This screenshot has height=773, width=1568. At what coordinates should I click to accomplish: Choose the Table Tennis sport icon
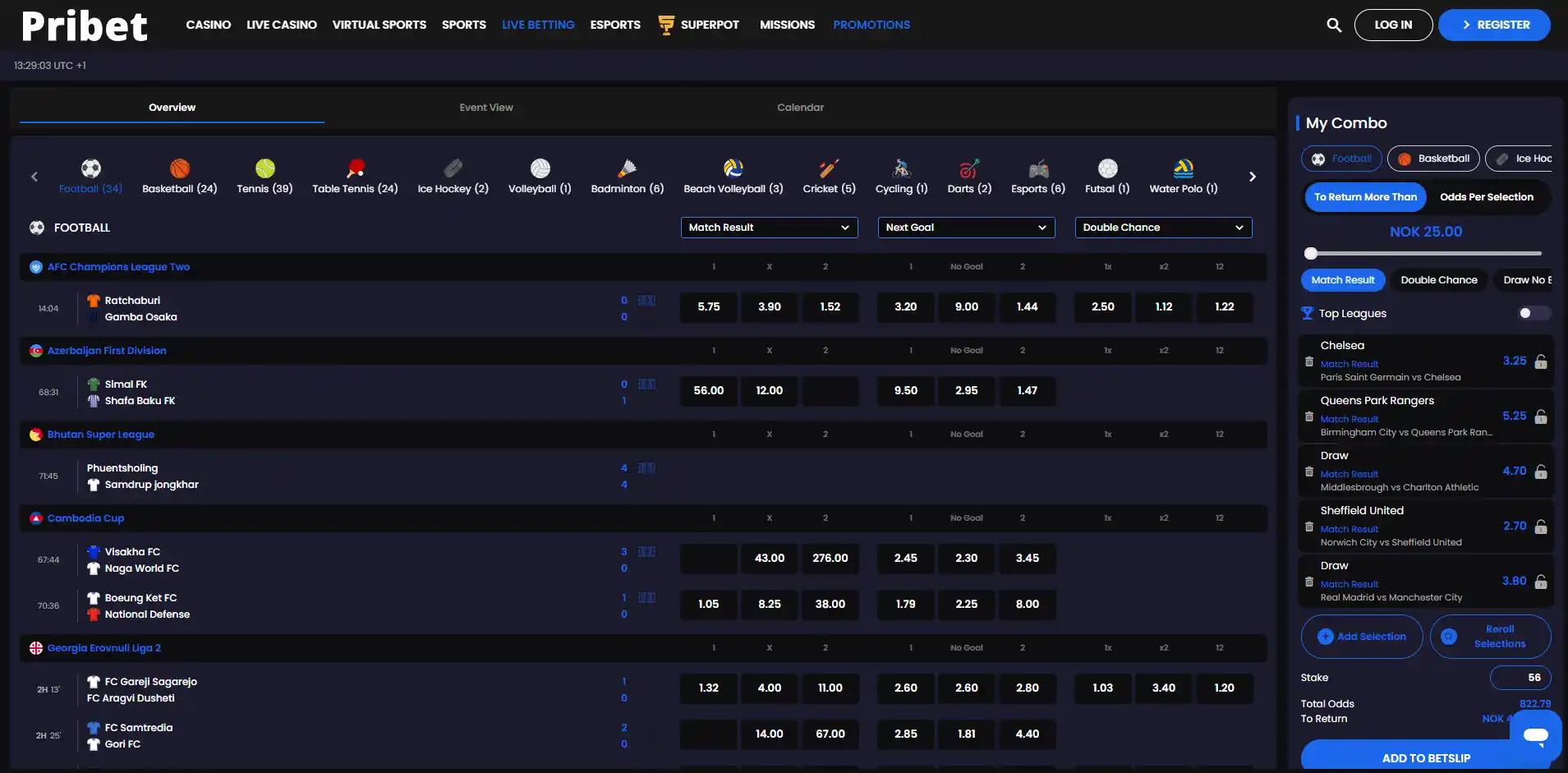(x=355, y=168)
